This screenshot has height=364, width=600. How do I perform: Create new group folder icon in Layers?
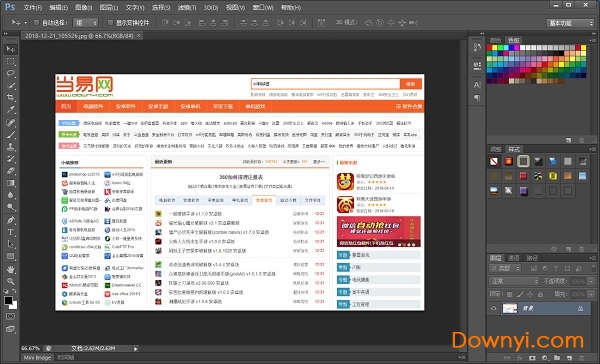557,358
